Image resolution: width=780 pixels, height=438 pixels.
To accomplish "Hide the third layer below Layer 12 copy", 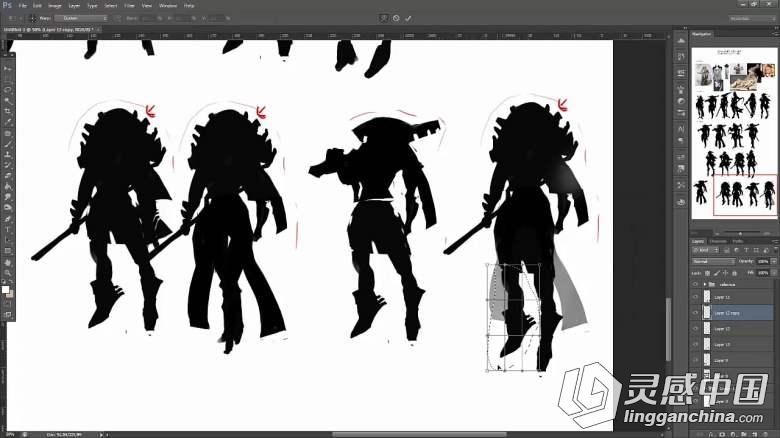I will pos(695,360).
